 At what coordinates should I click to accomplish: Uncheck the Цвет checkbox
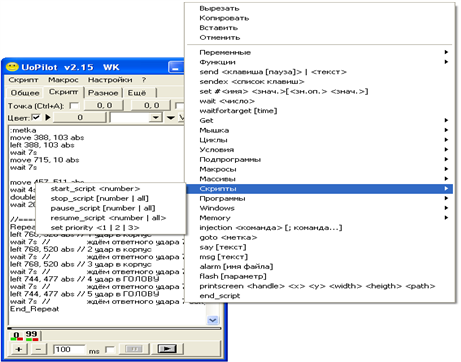36,117
